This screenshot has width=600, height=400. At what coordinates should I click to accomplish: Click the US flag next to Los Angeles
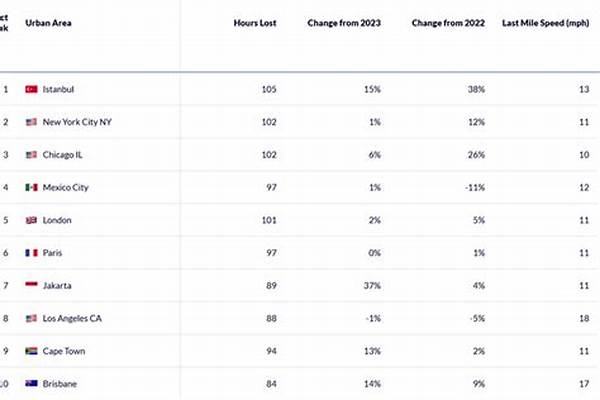pos(31,319)
